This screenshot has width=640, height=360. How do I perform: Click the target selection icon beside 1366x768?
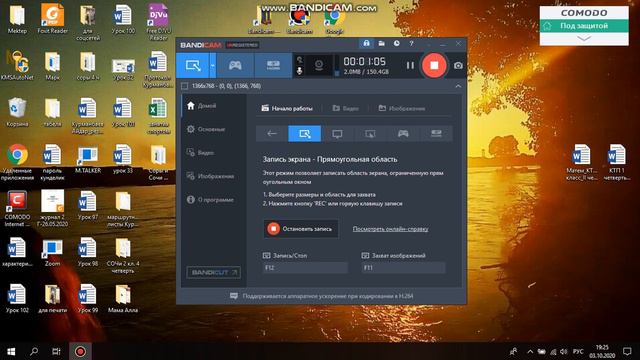pos(184,86)
